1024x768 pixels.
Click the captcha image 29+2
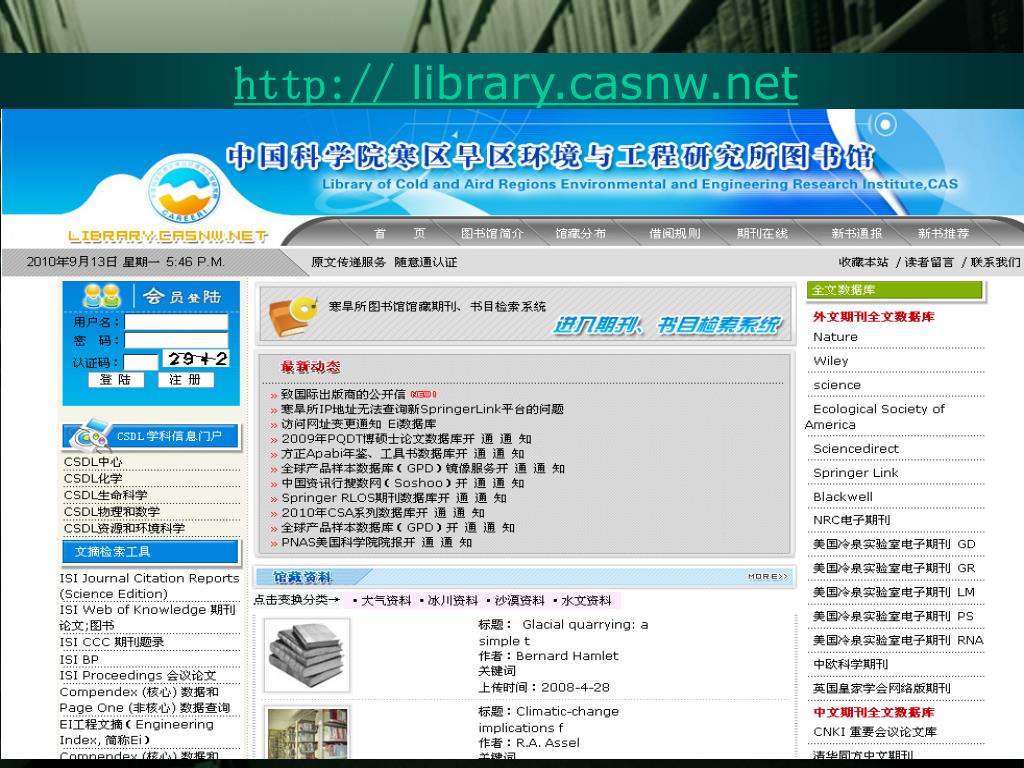tap(196, 359)
